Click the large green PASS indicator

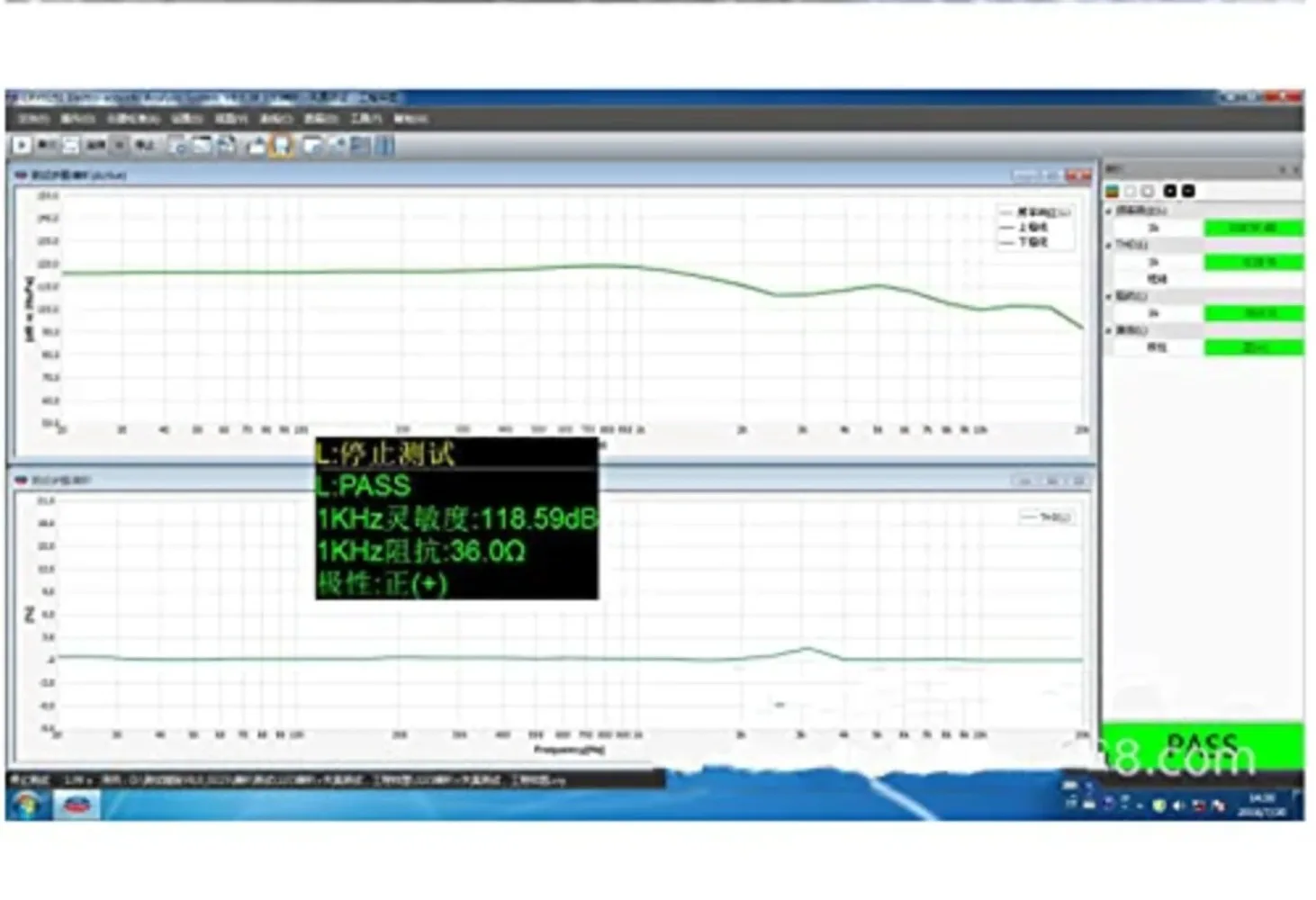pyautogui.click(x=1202, y=745)
